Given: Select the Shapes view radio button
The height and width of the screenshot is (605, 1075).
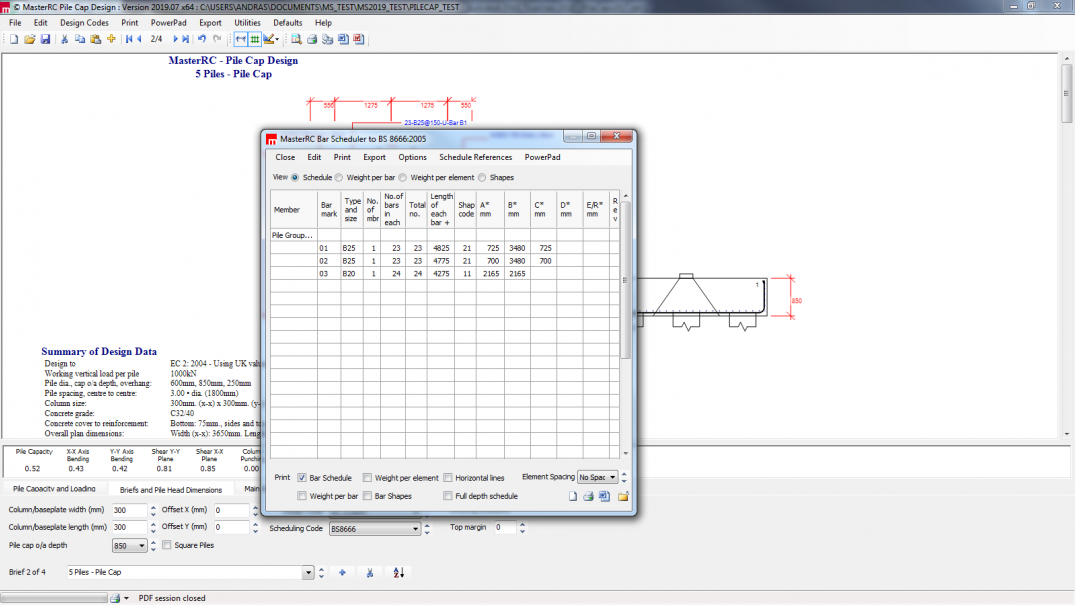Looking at the screenshot, I should coord(482,178).
